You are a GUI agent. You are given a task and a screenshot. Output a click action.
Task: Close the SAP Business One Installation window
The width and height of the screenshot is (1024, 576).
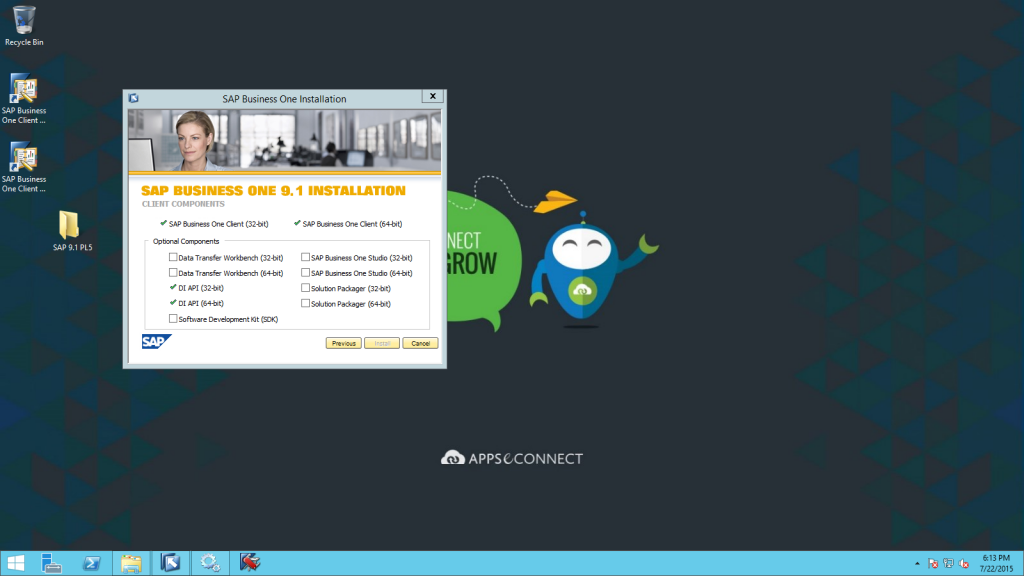pos(432,96)
